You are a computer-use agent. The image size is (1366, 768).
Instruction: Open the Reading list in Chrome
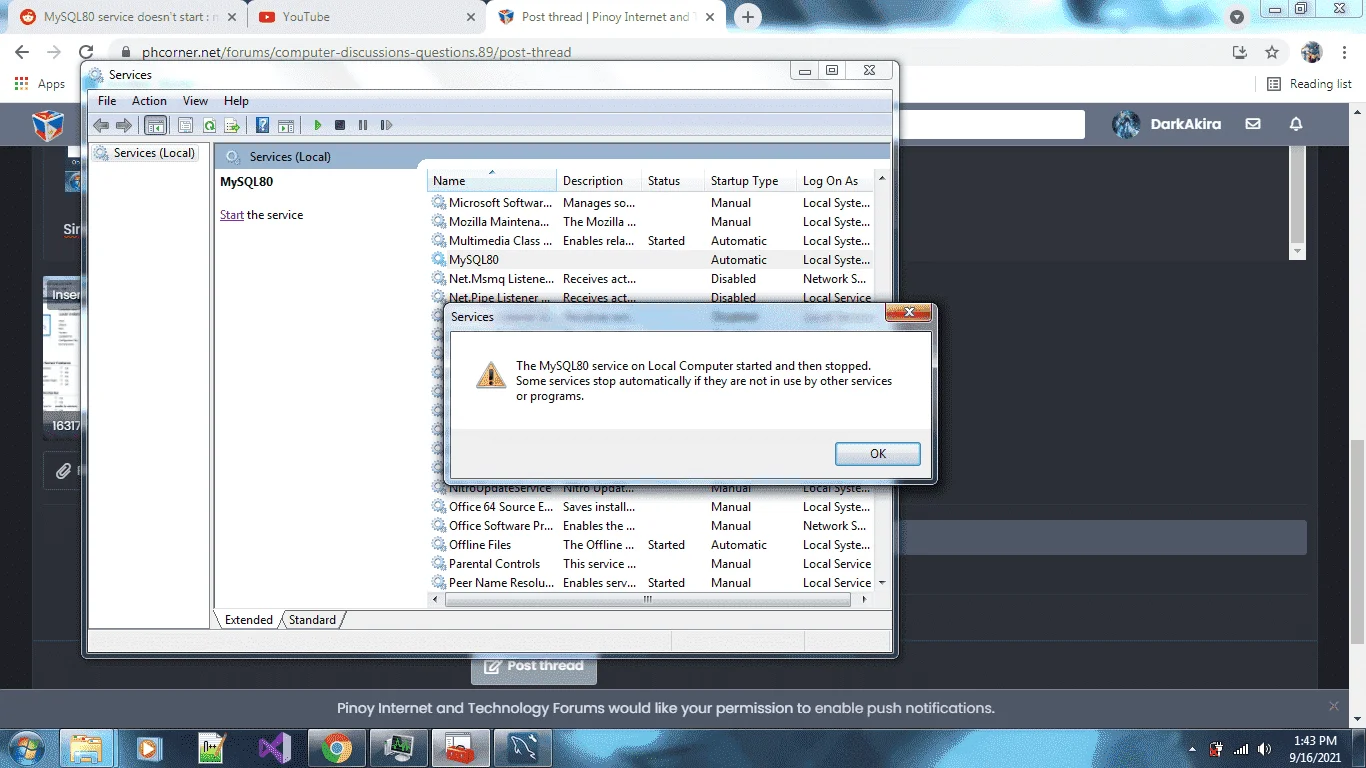coord(1309,84)
